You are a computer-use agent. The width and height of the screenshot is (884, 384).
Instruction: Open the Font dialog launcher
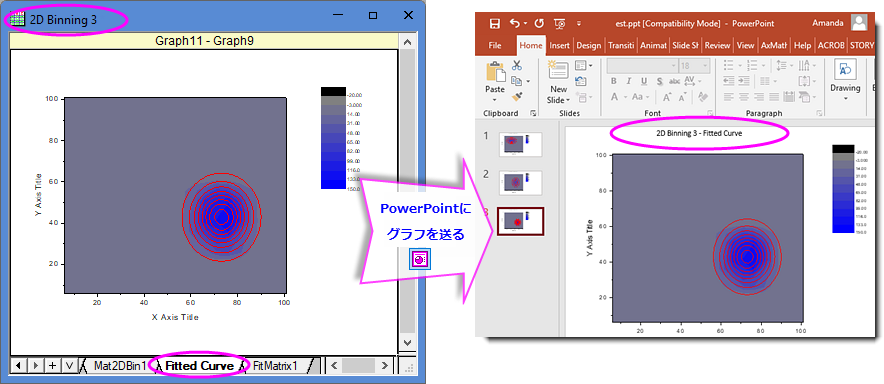point(709,114)
